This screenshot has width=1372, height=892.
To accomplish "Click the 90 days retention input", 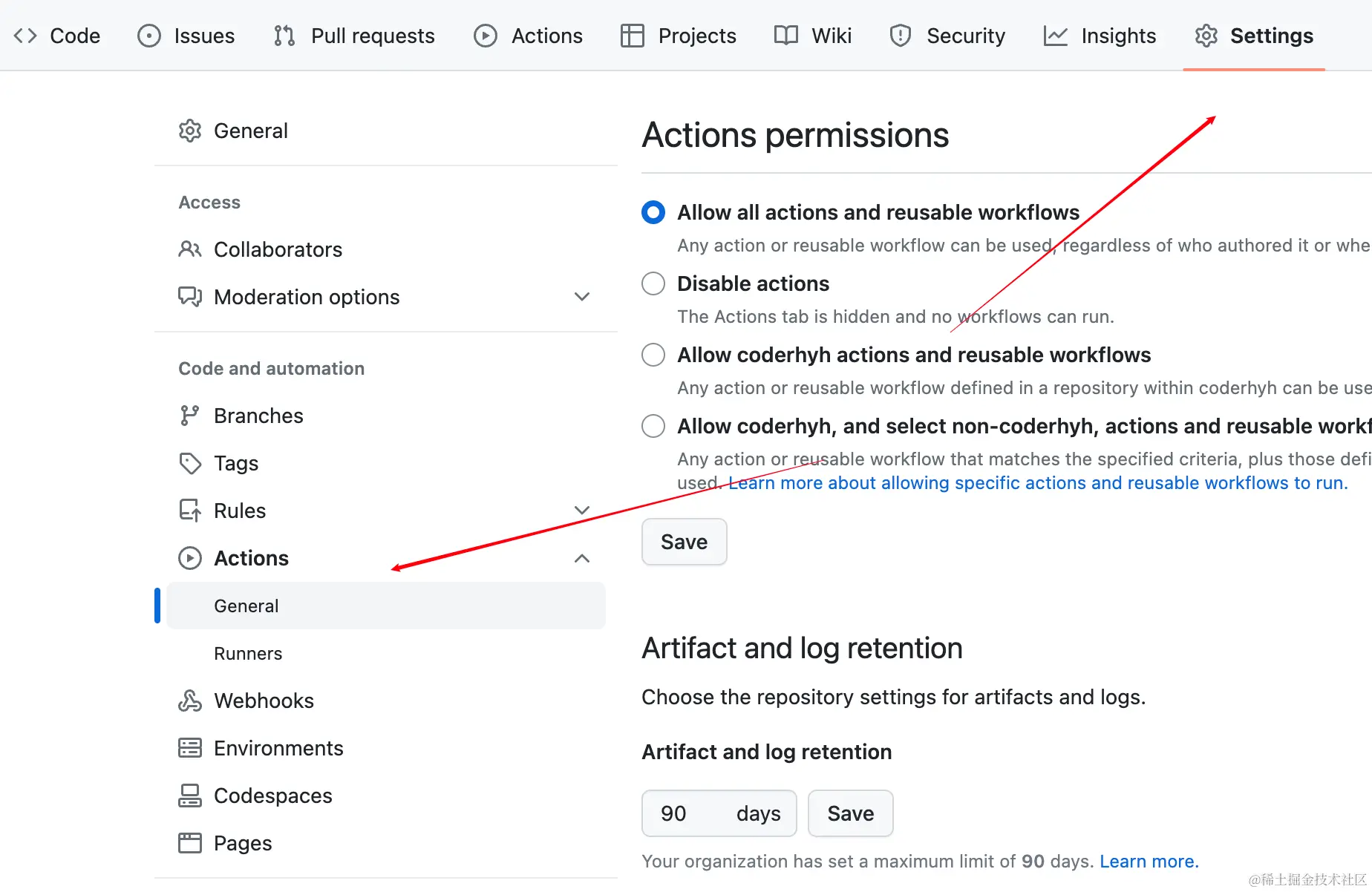I will click(719, 813).
